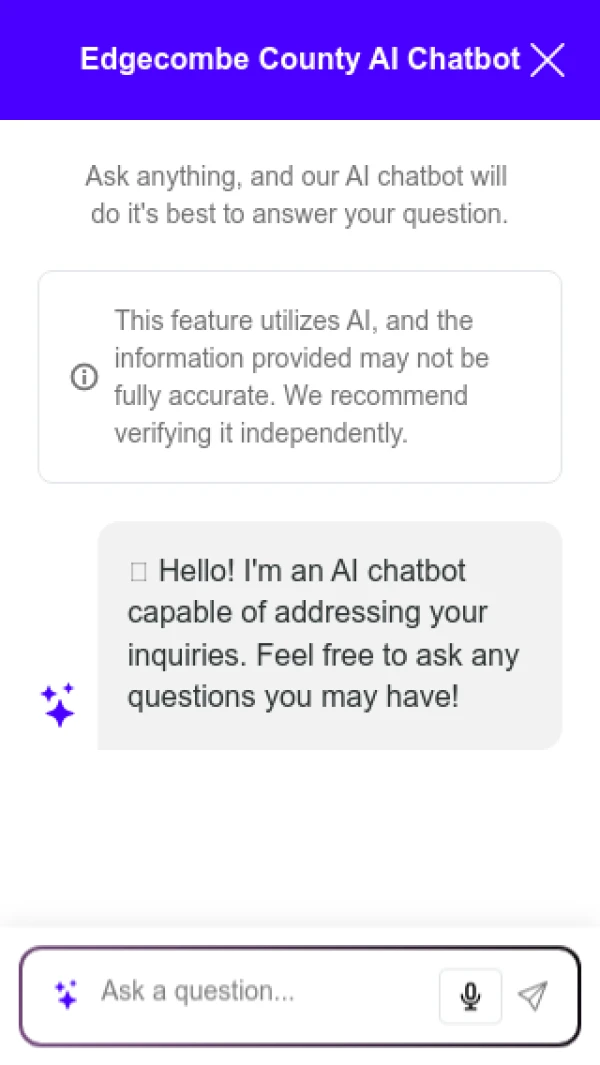
Task: Click the "information provided may not be" line
Action: [301, 358]
